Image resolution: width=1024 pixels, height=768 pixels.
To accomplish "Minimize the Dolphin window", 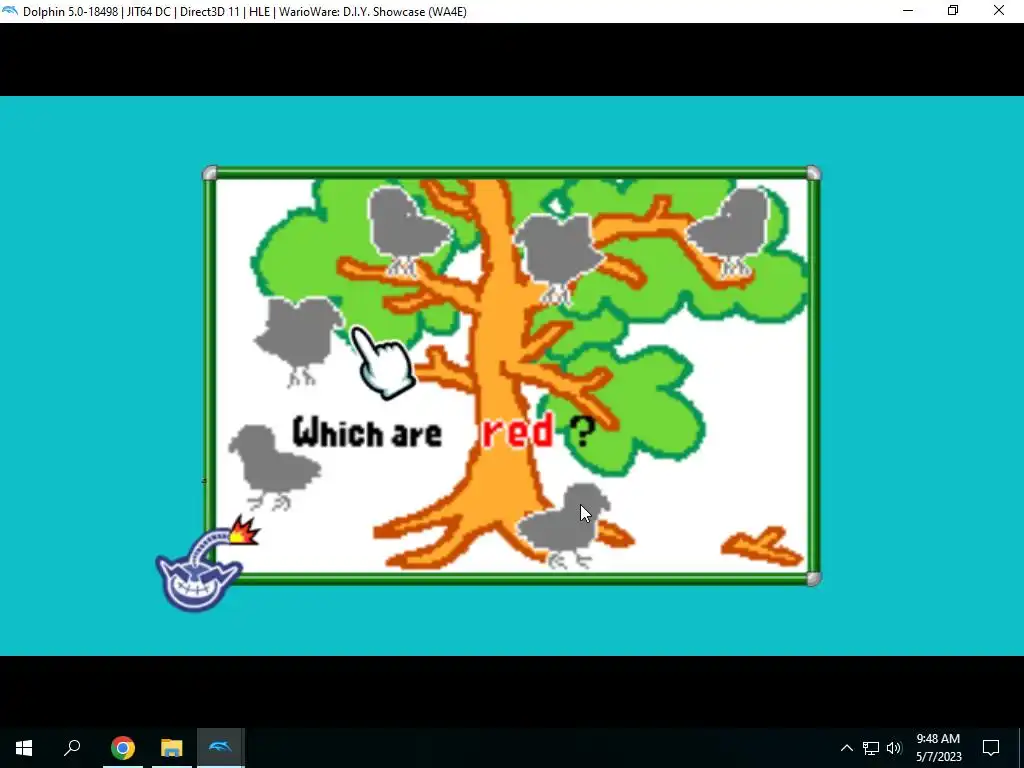I will click(908, 11).
